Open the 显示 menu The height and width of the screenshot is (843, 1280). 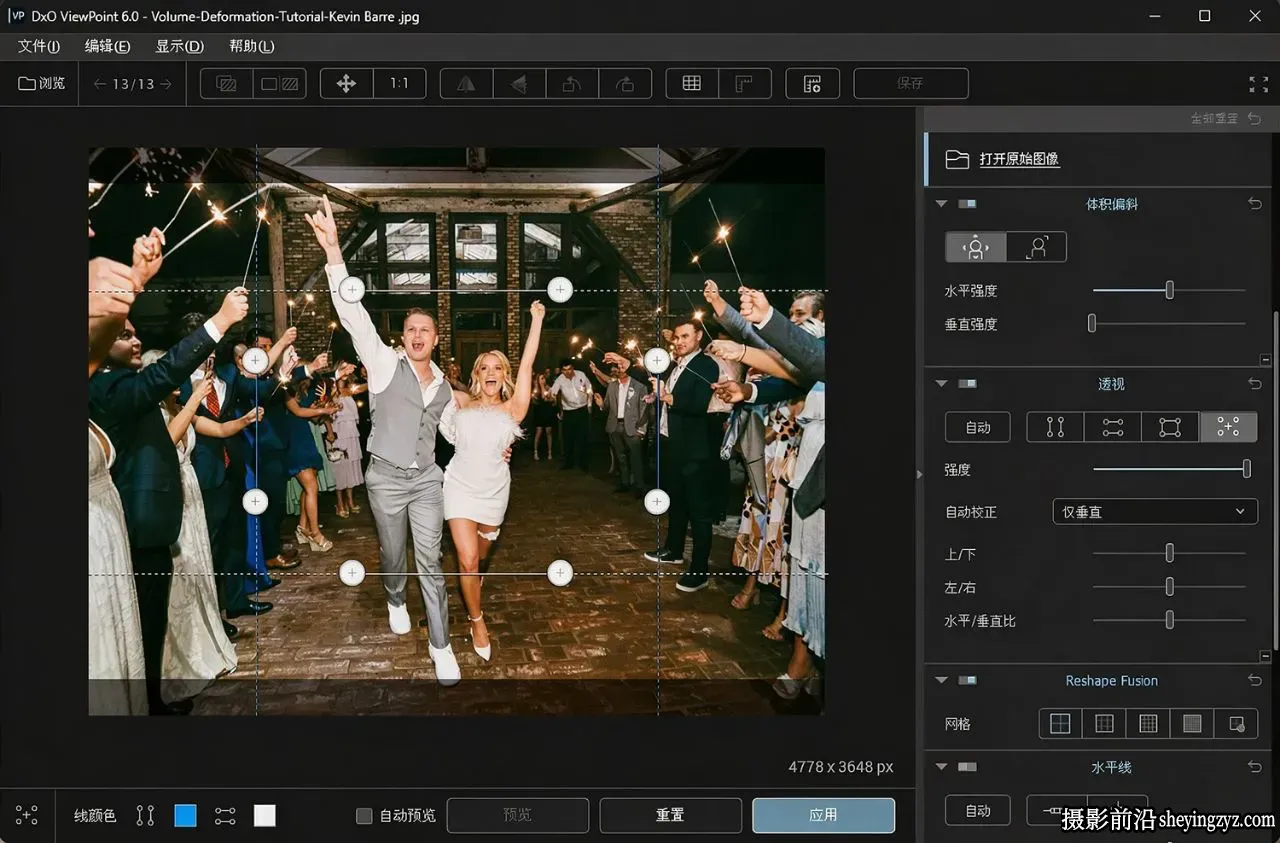[179, 46]
